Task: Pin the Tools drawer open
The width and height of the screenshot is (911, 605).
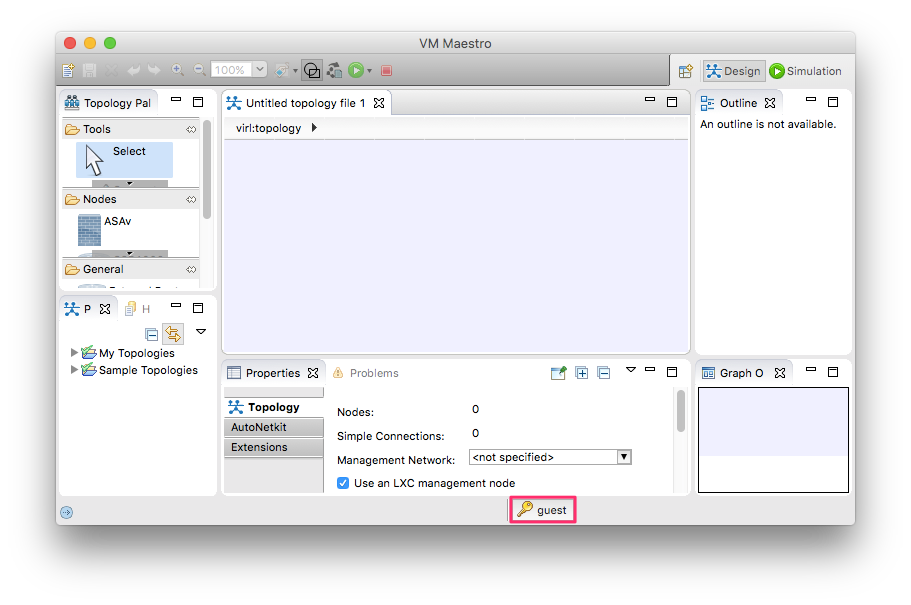Action: pos(191,129)
